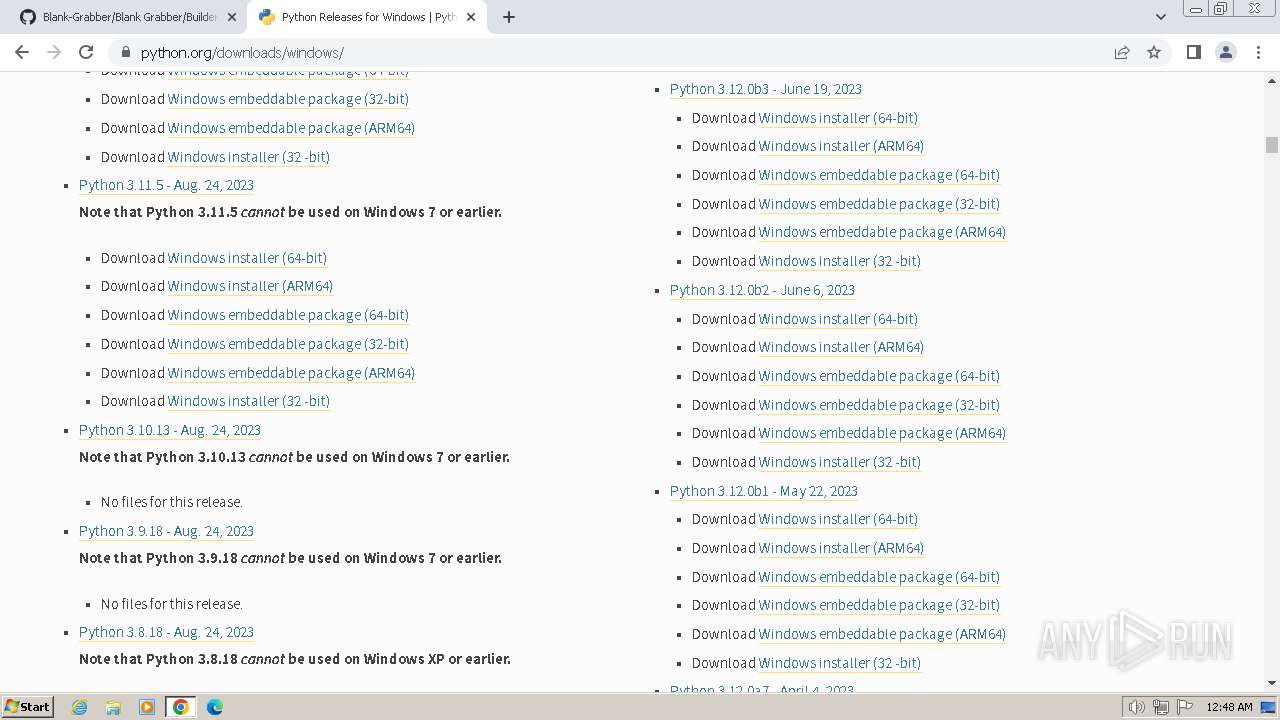The width and height of the screenshot is (1280, 720).
Task: Download Python 3.12.0b3 embeddable package (64-bit)
Action: pyautogui.click(x=879, y=175)
